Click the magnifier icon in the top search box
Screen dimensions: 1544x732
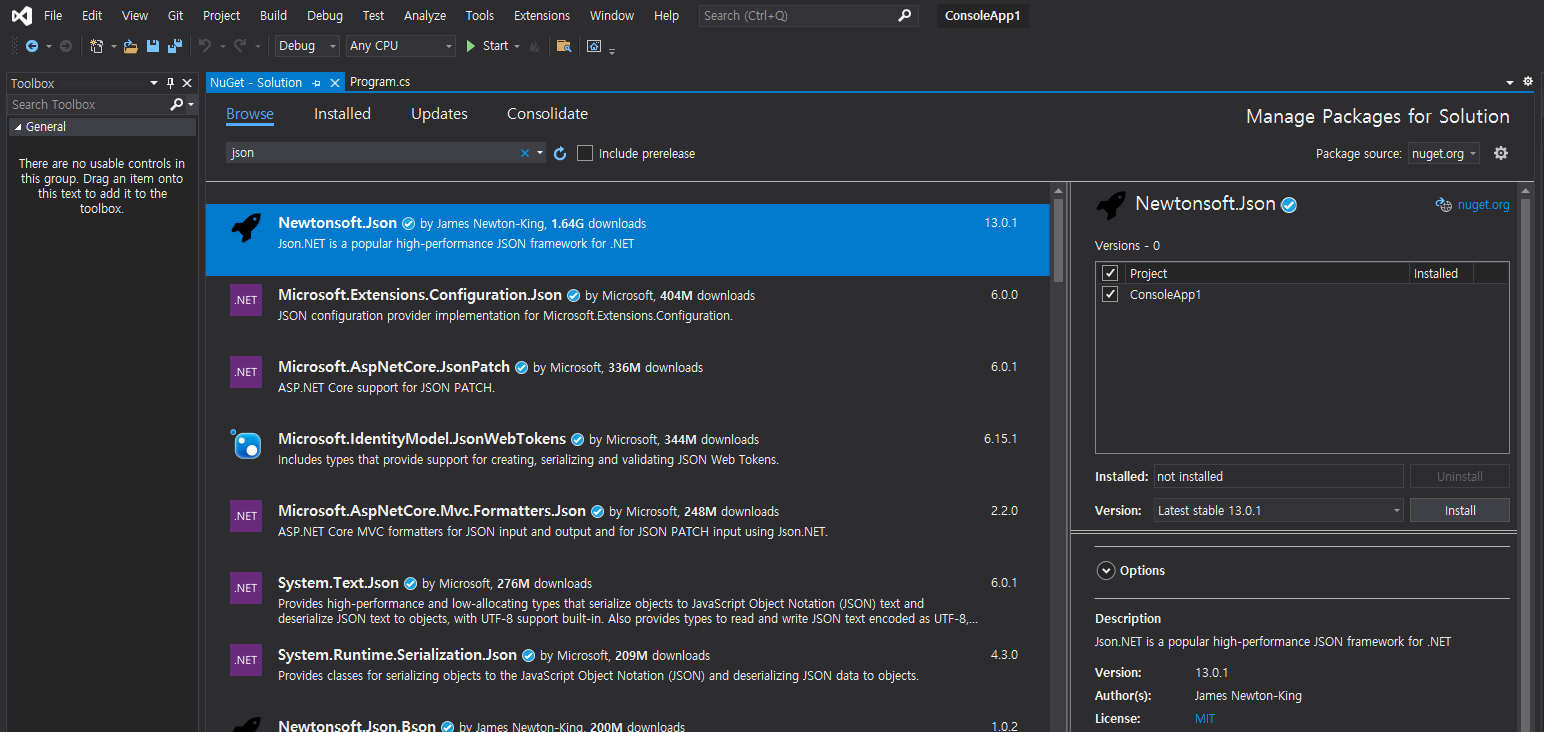click(x=904, y=15)
